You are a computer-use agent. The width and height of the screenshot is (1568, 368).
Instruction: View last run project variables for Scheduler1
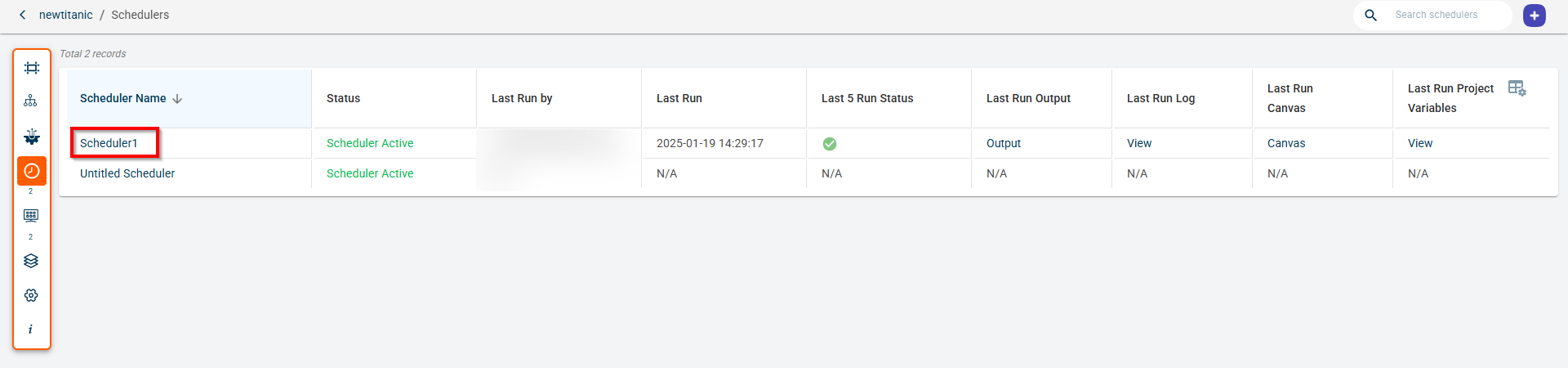pos(1419,143)
